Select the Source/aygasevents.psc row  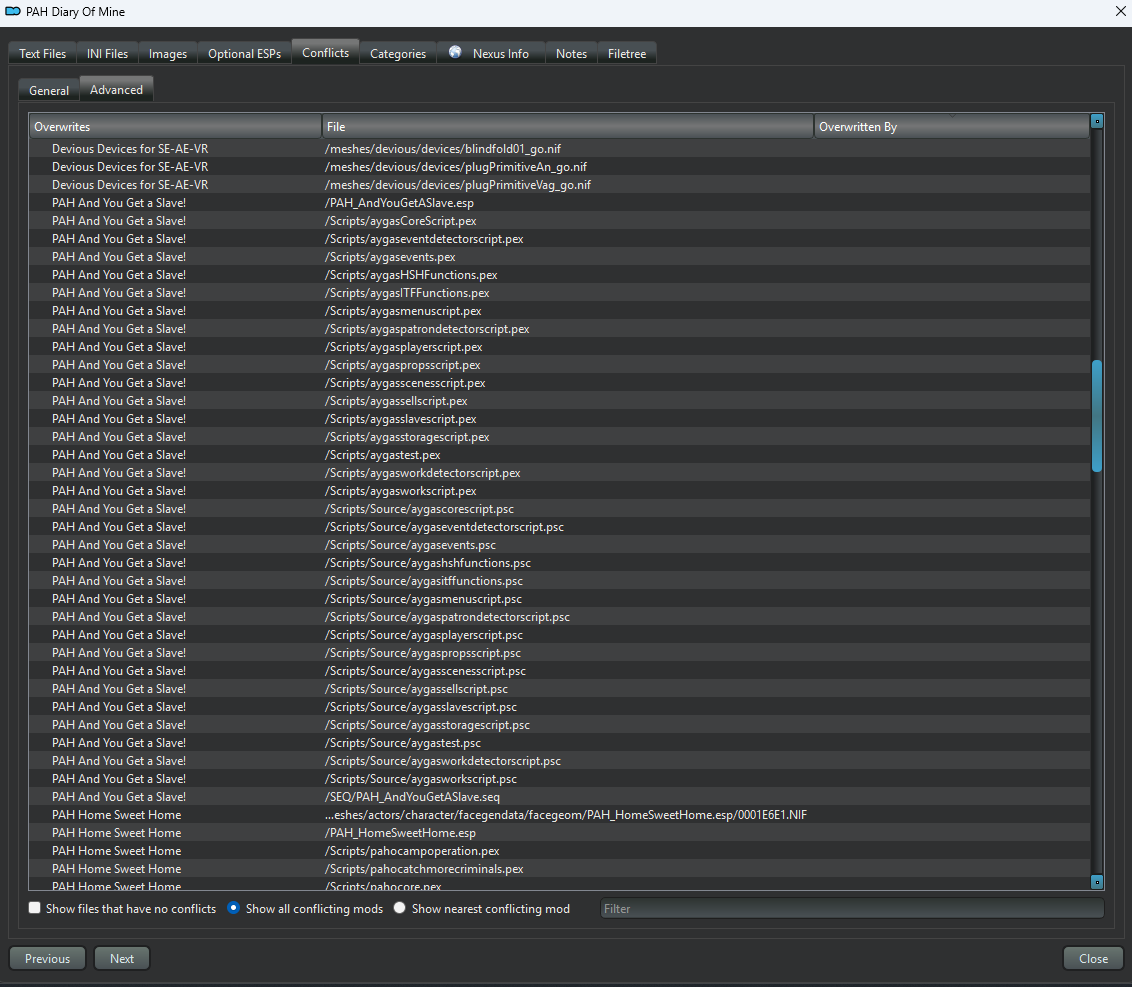coord(560,545)
